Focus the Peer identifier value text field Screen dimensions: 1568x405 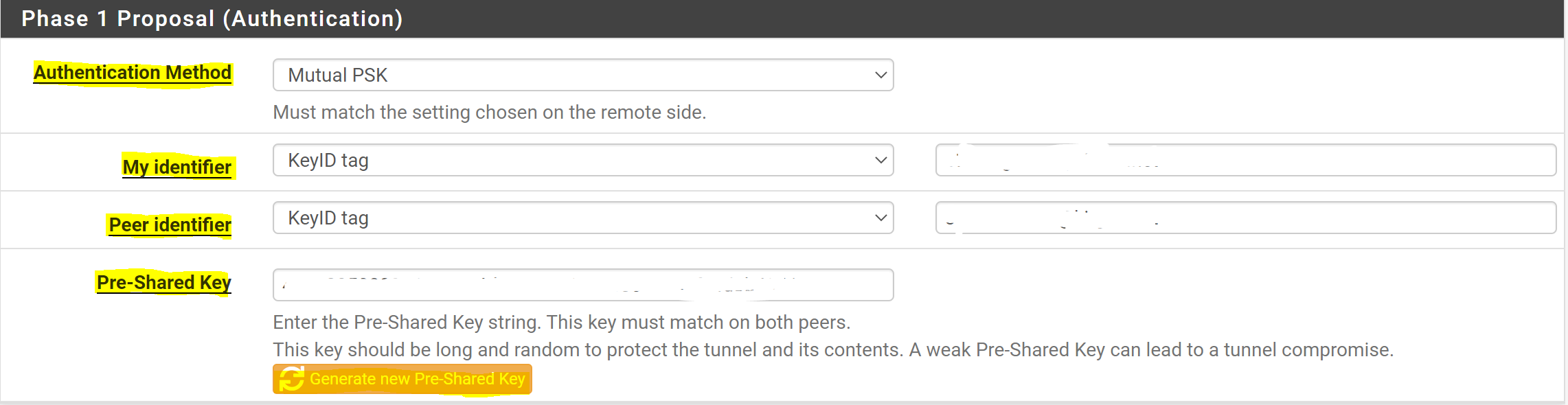1245,218
